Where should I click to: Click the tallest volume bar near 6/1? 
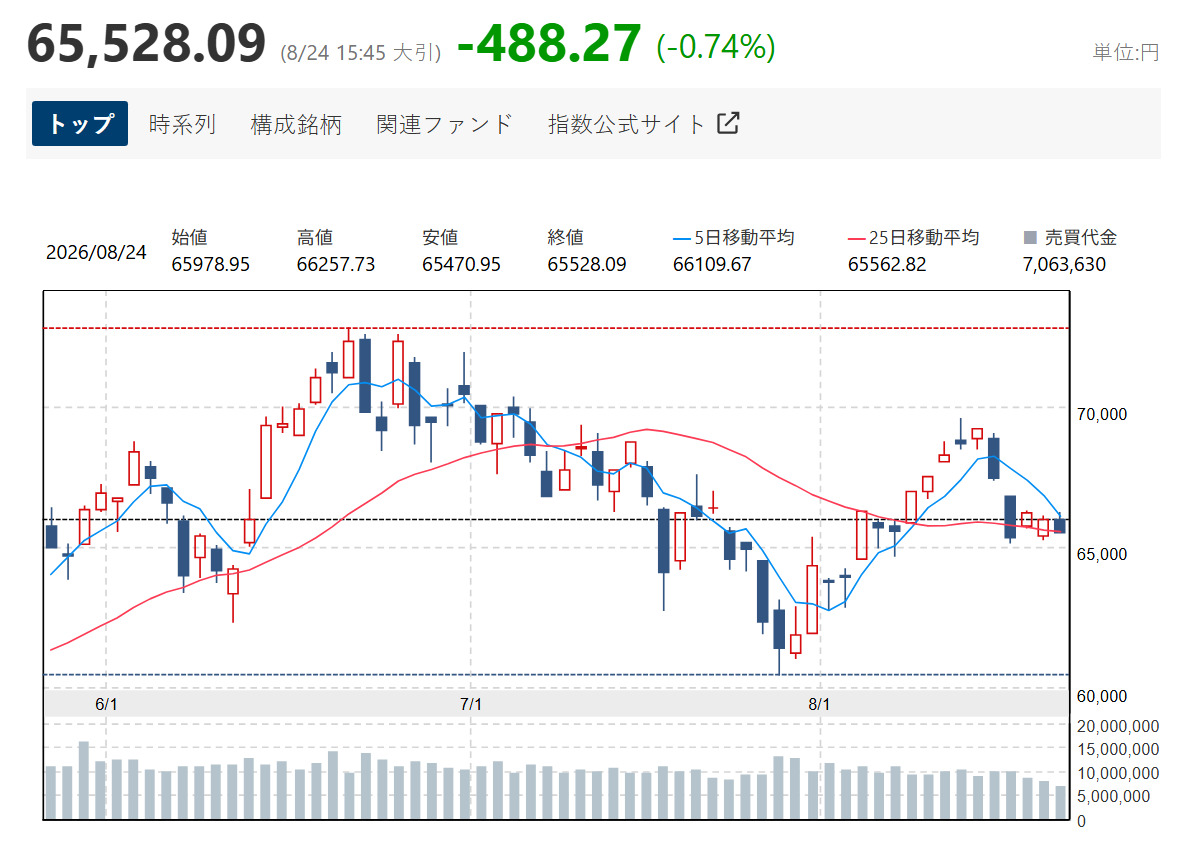(84, 780)
